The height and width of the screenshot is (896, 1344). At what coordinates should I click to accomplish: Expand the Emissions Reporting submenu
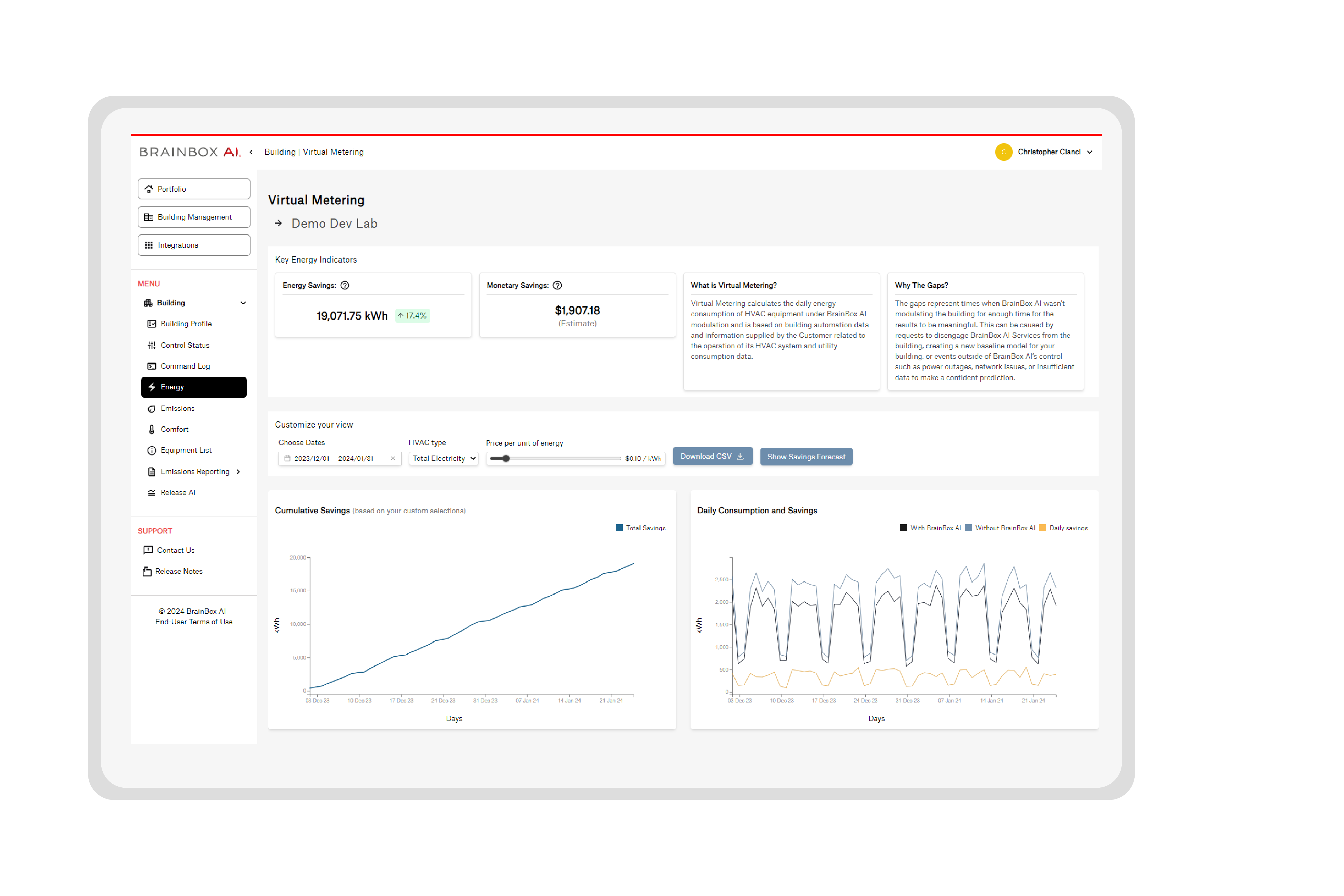[239, 471]
